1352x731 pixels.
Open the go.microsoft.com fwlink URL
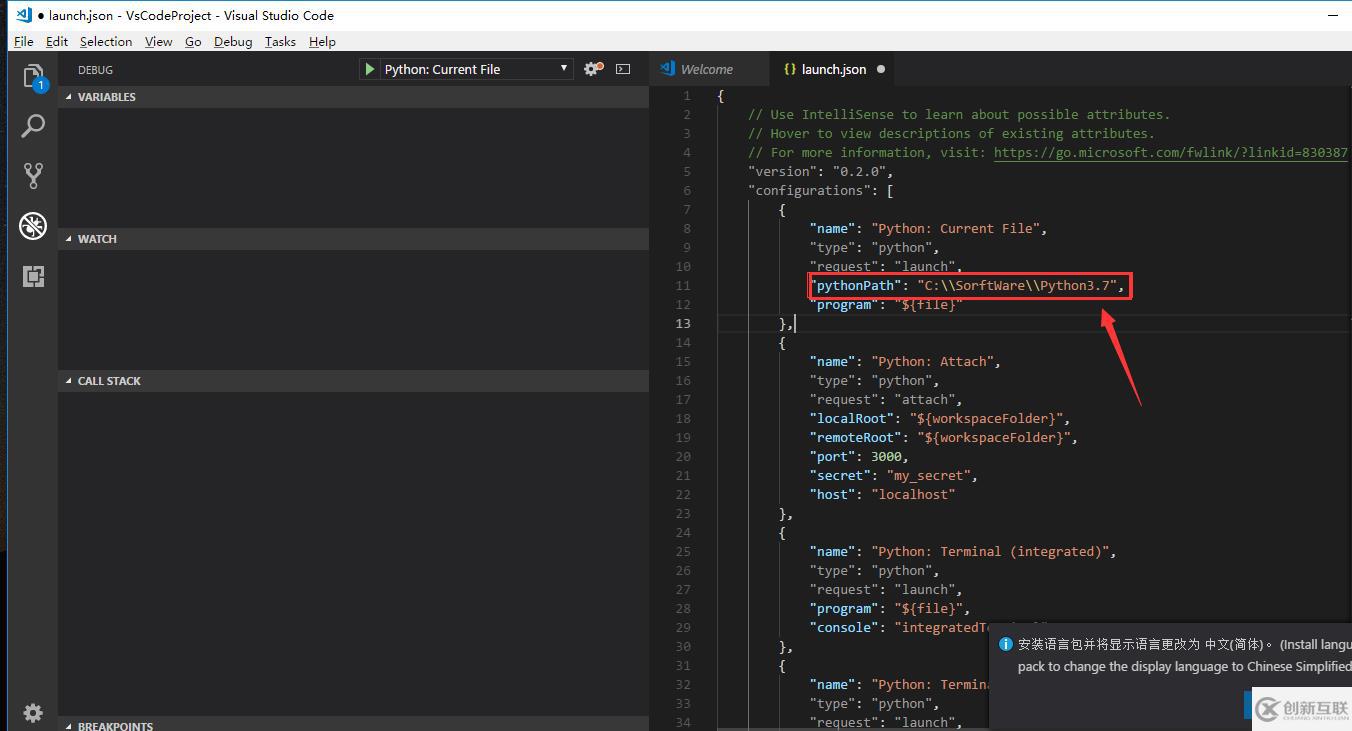point(1171,152)
